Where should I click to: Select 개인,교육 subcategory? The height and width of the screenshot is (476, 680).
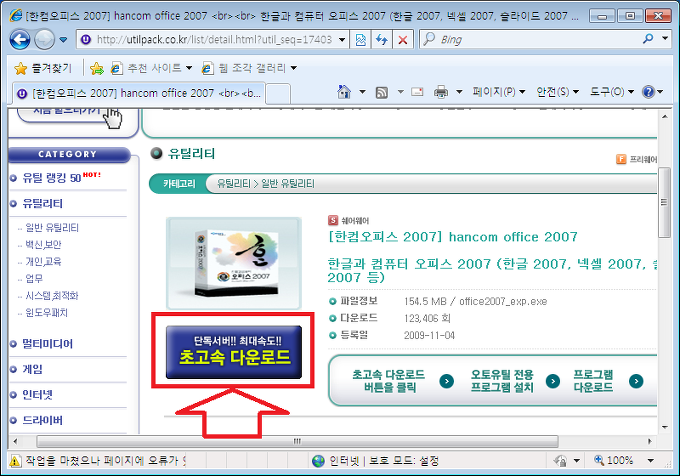[x=43, y=262]
